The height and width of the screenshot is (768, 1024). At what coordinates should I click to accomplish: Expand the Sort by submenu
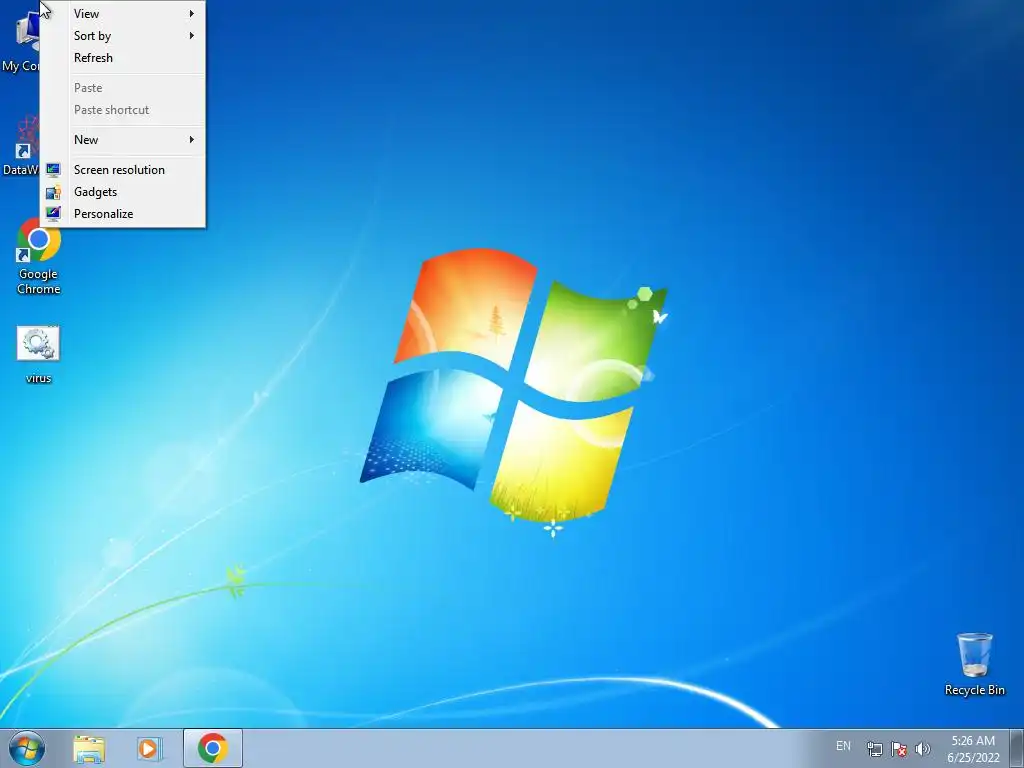click(x=123, y=36)
